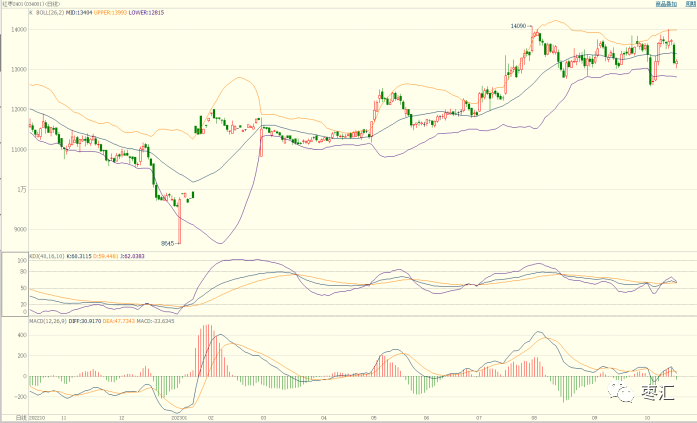Click the 8645 low price marker
This screenshot has height=423, width=697.
(x=167, y=243)
